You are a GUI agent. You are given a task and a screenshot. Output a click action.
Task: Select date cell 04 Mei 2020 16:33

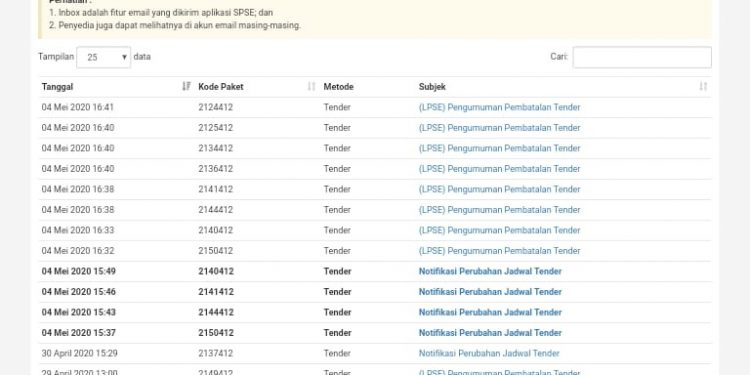pos(77,230)
